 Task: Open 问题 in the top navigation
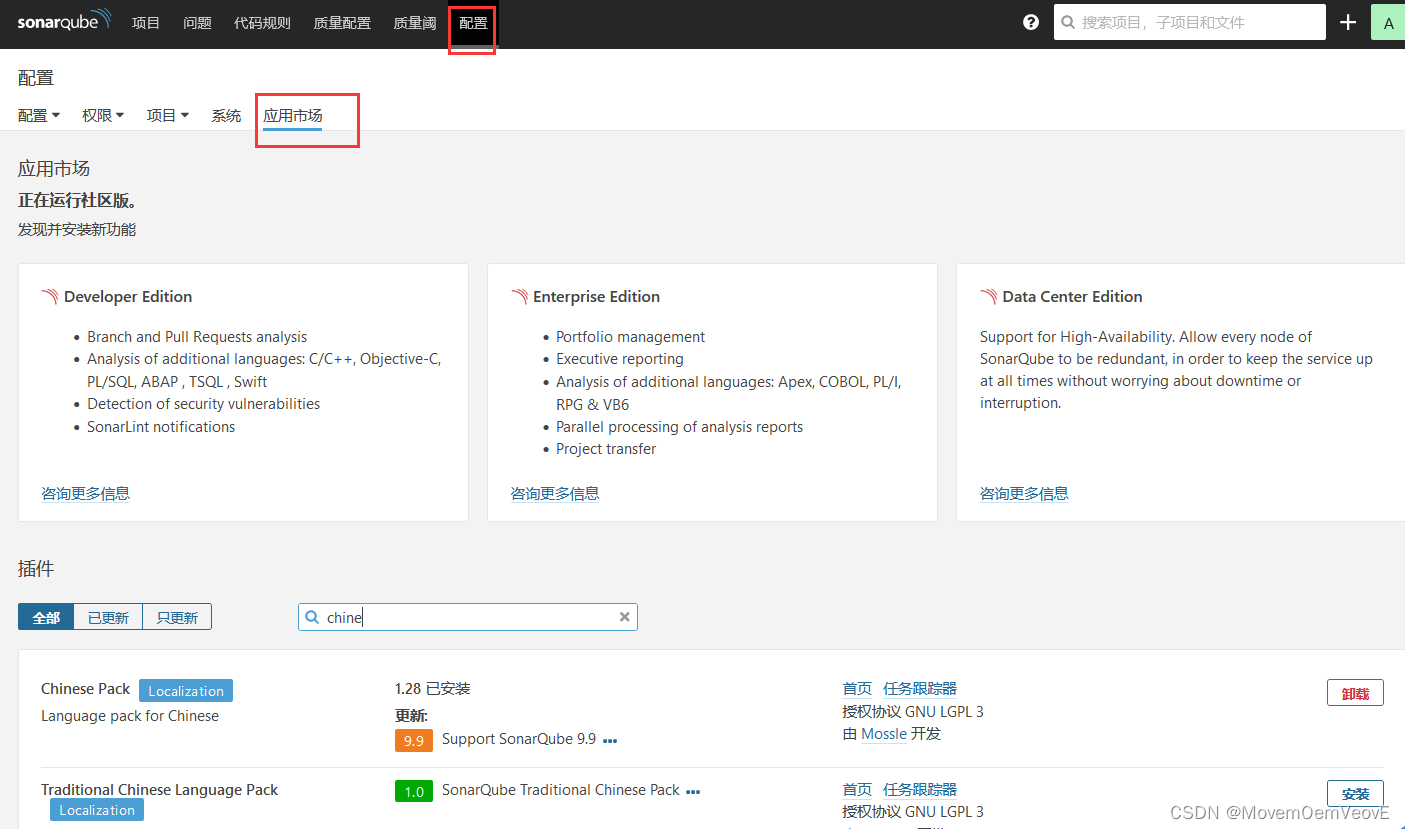pos(197,22)
